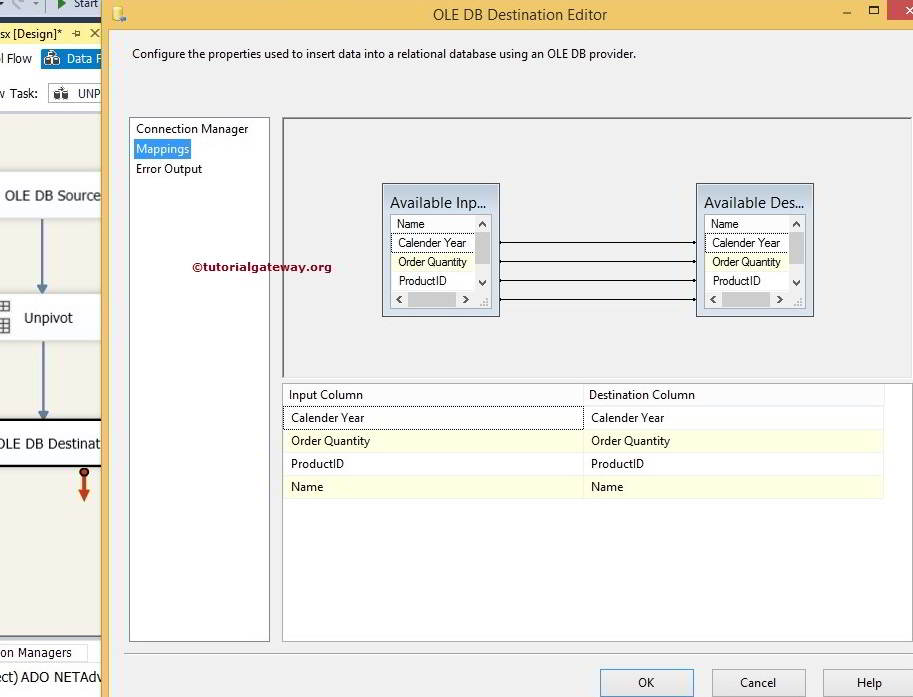Click the red error output arrow

click(84, 486)
